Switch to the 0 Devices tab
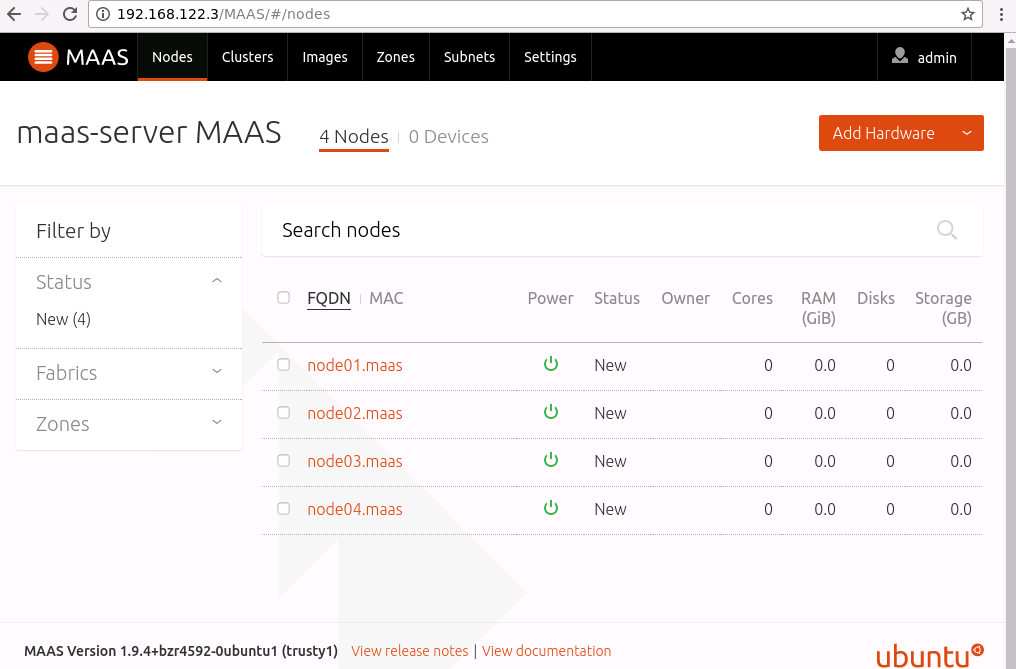Viewport: 1016px width, 669px height. click(448, 137)
